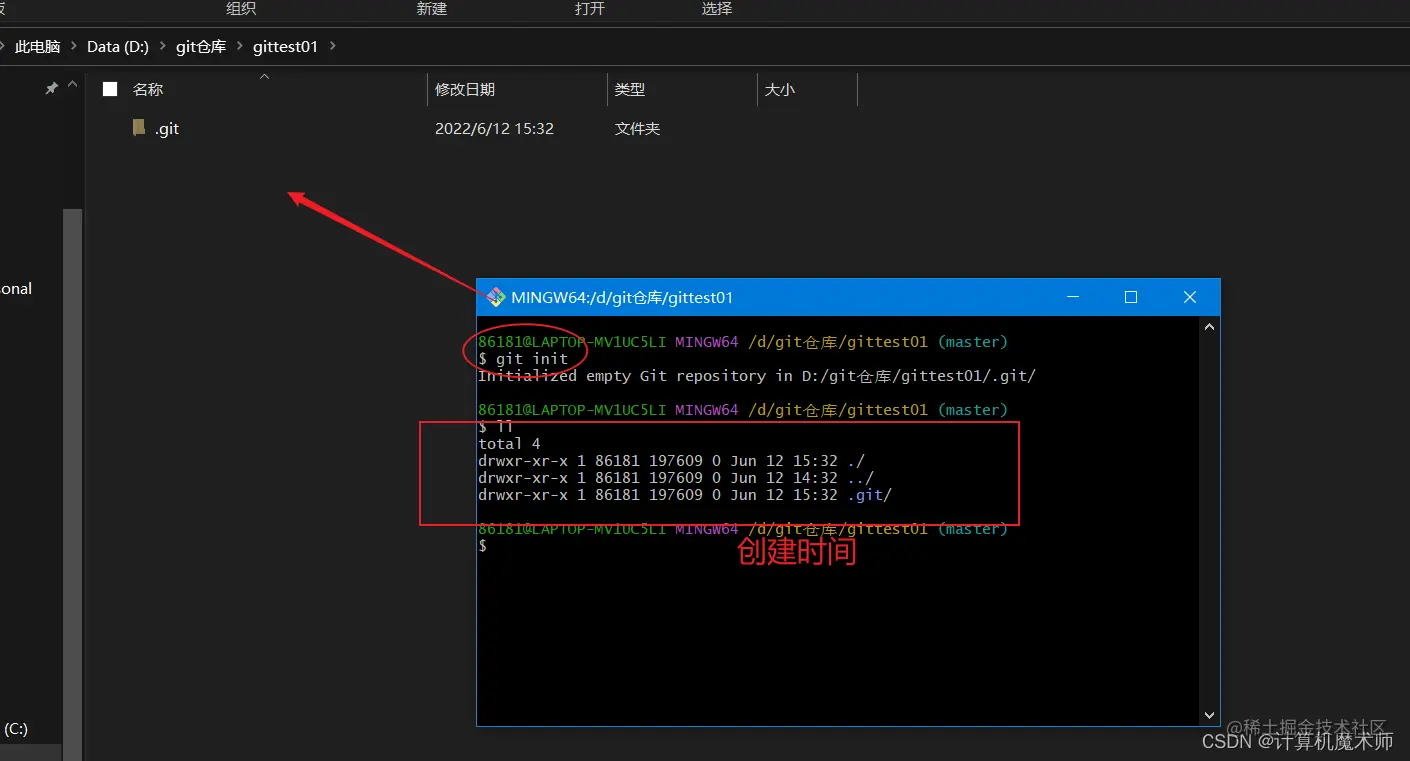Screen dimensions: 1410x761
Task: Click the 'Initialized empty Git repository' output line
Action: 757,375
